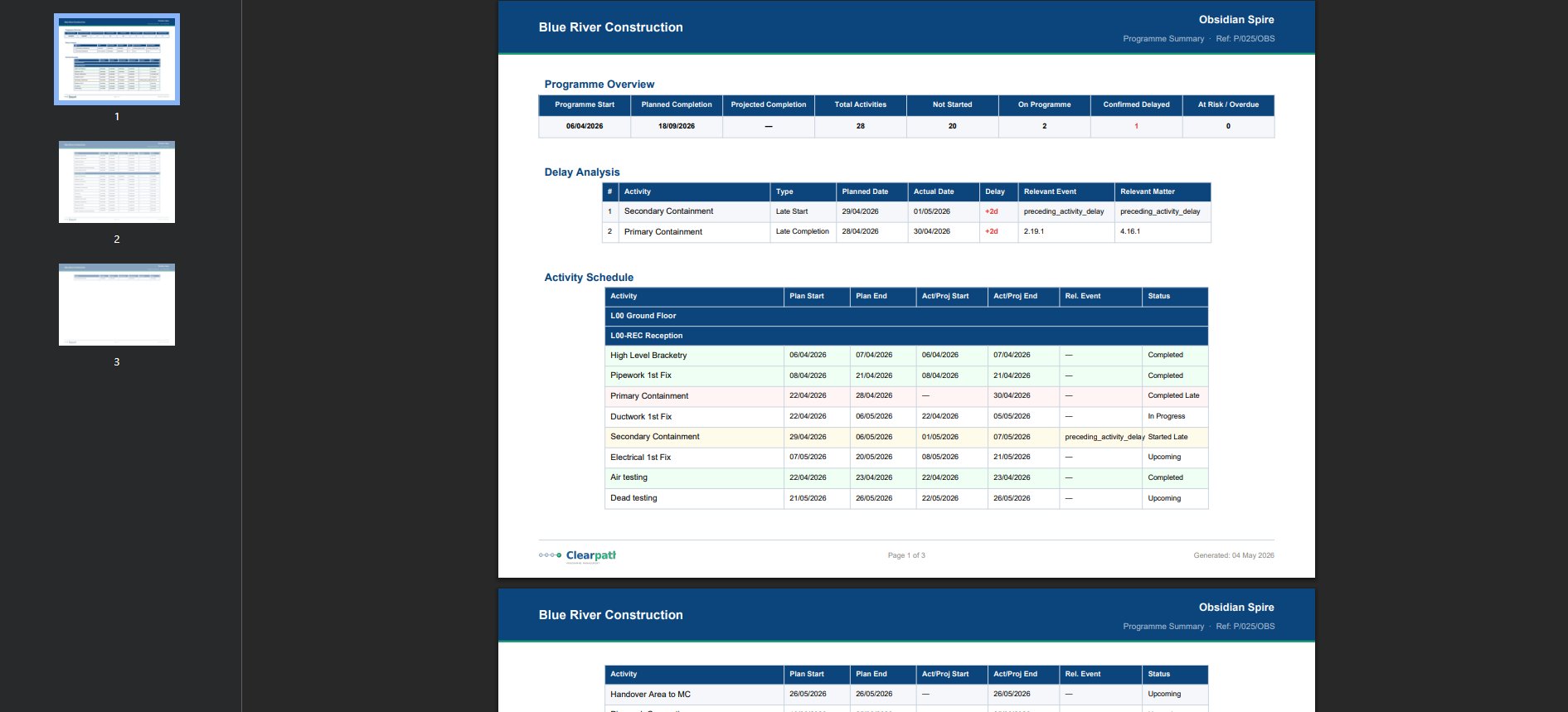Click the 'Projected Completion' column header
Viewport: 1568px width, 712px height.
769,105
